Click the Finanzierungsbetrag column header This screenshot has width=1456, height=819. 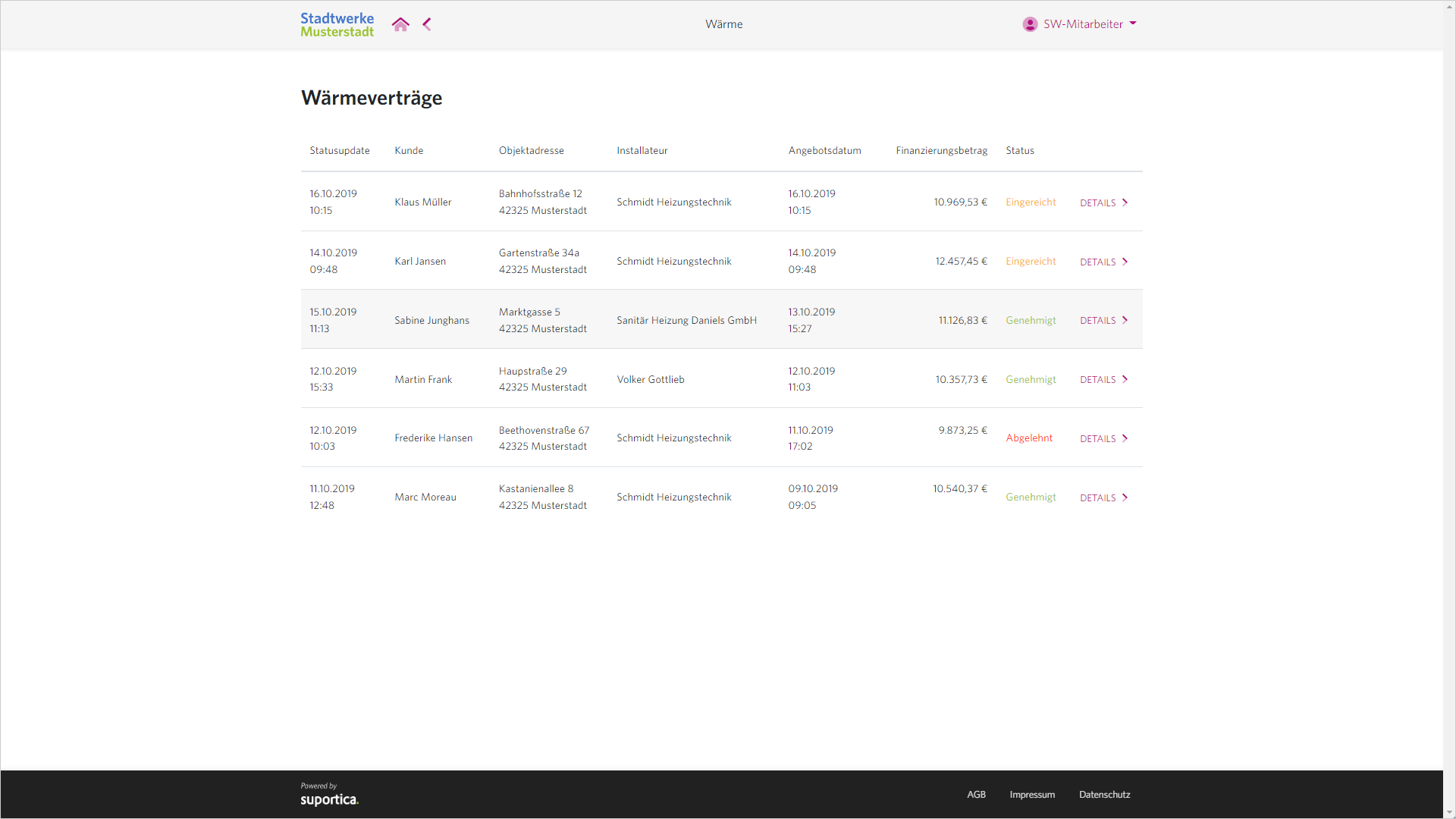click(941, 150)
